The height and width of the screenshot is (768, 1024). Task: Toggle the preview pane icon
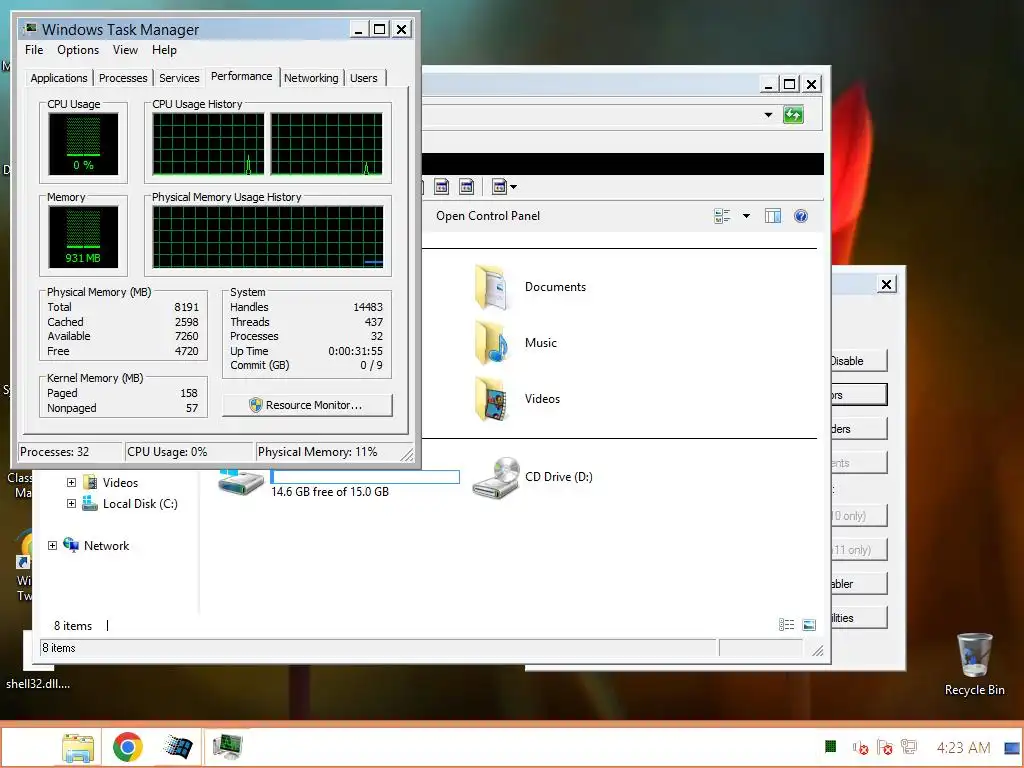(773, 216)
